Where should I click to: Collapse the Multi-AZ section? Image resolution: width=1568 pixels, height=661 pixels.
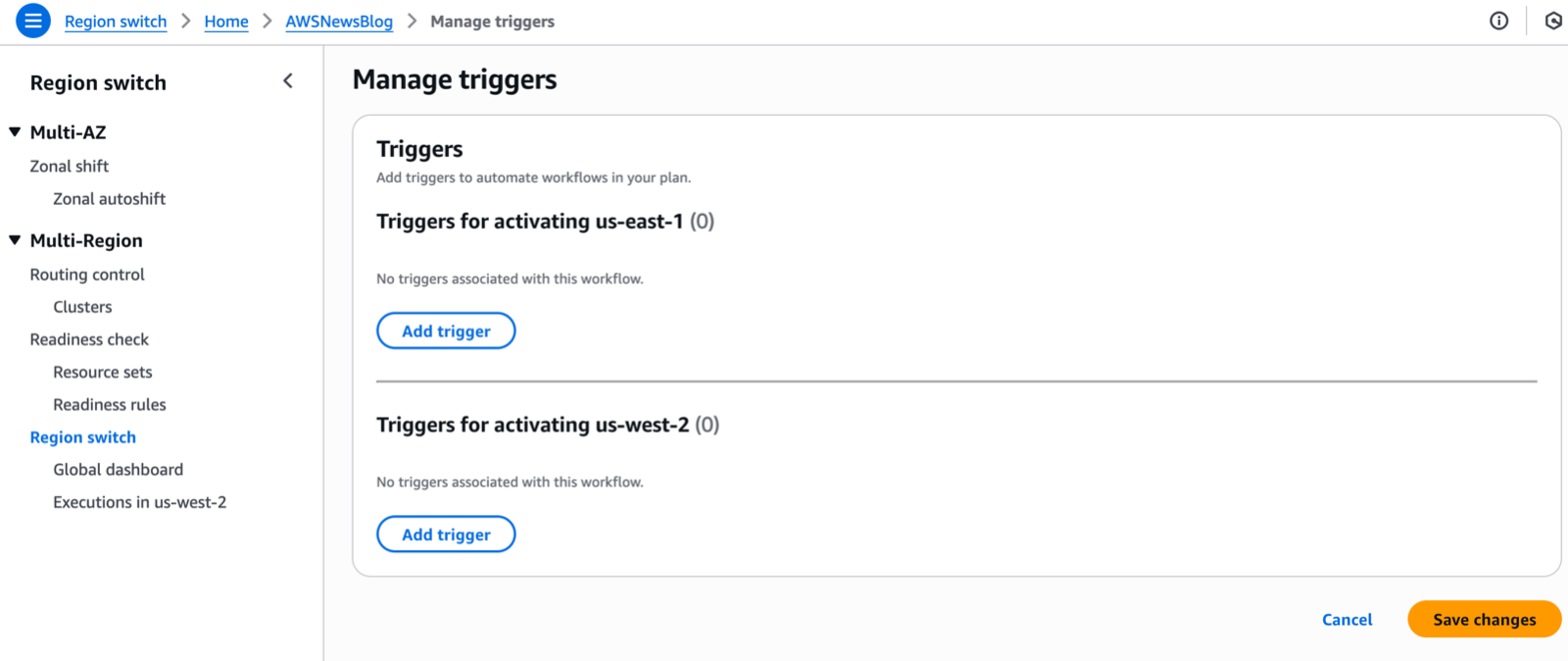coord(15,131)
